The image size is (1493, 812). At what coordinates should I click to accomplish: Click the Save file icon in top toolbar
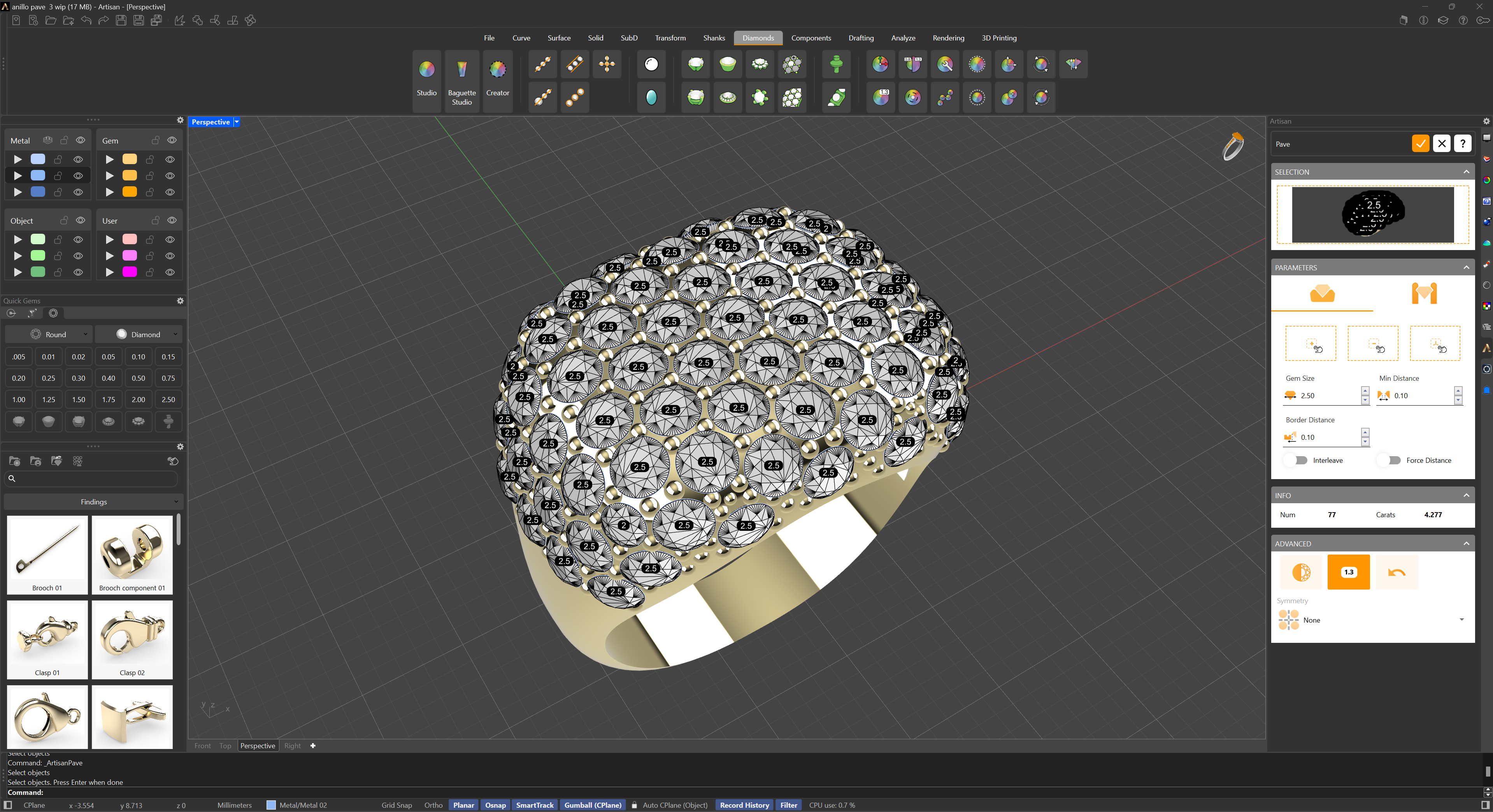tap(121, 20)
